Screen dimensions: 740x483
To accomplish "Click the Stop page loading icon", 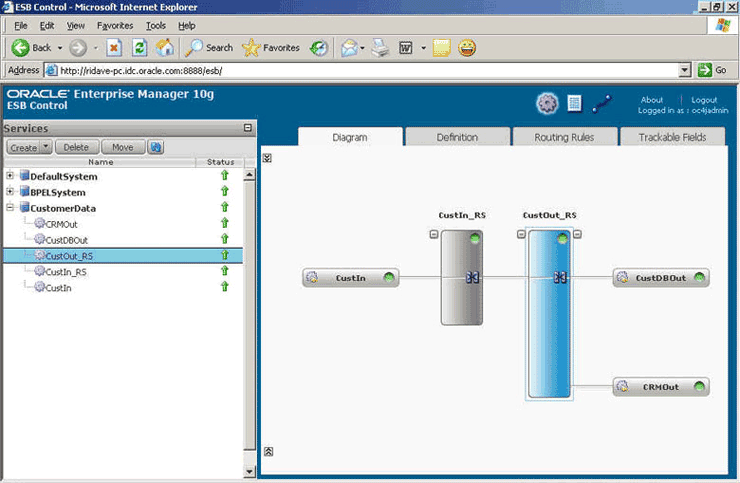I will (x=114, y=48).
